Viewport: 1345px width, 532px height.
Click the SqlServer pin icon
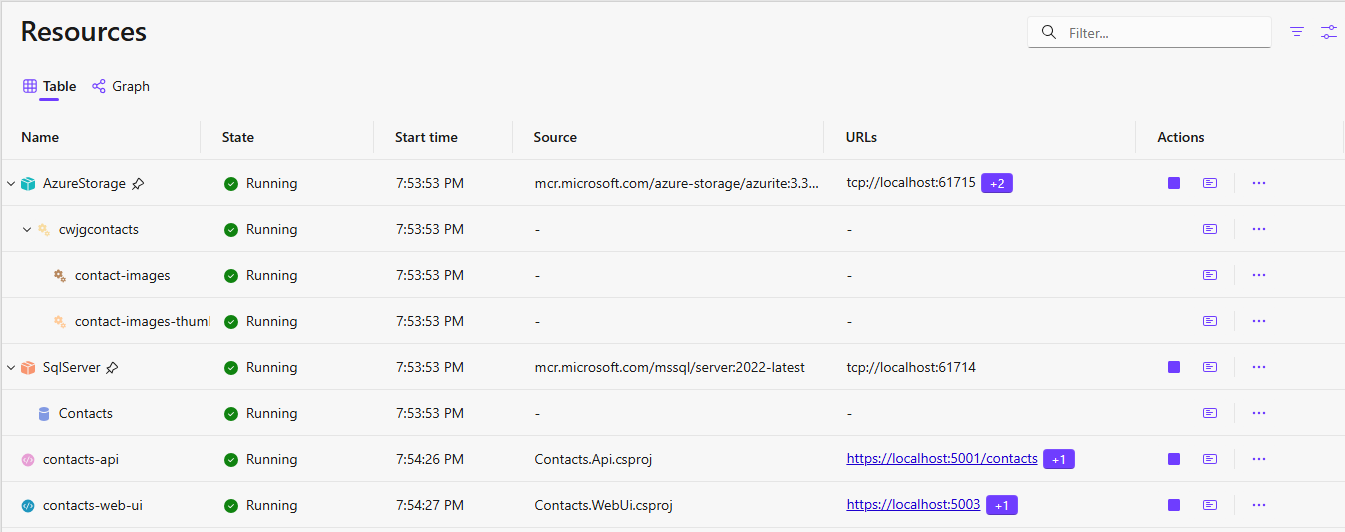[x=112, y=368]
